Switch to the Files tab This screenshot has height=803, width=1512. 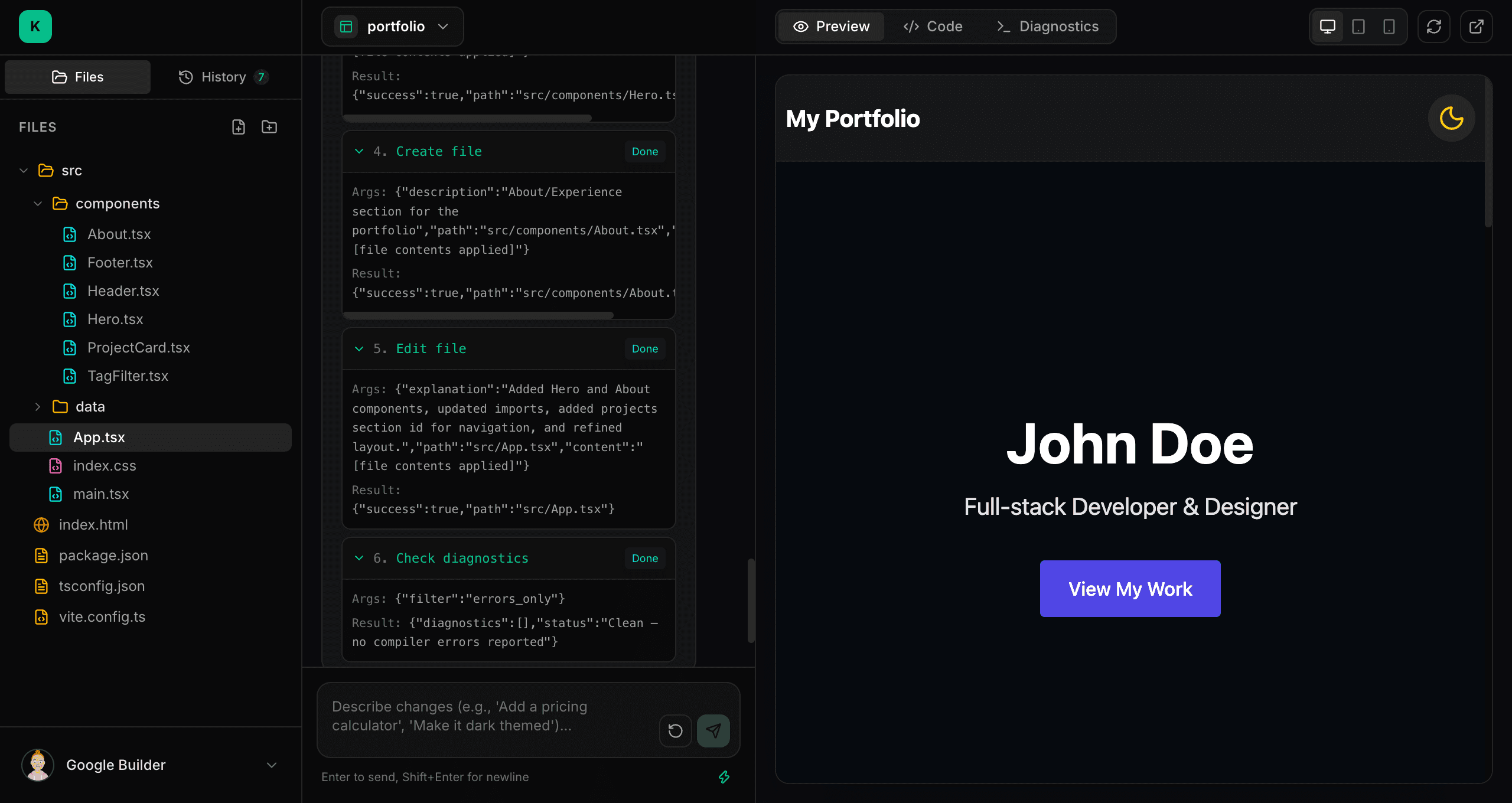(x=77, y=77)
